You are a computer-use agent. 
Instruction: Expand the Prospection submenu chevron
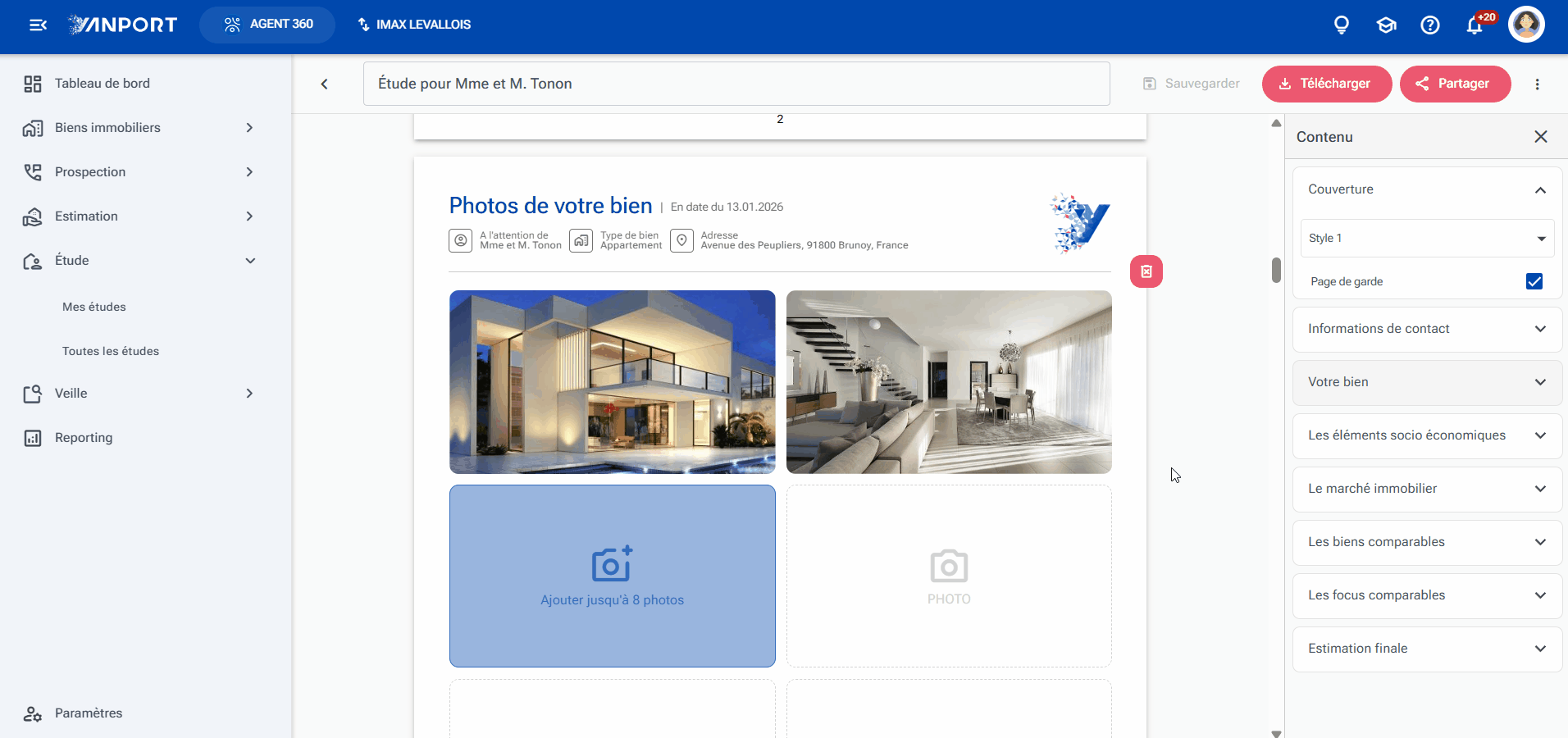(x=249, y=172)
